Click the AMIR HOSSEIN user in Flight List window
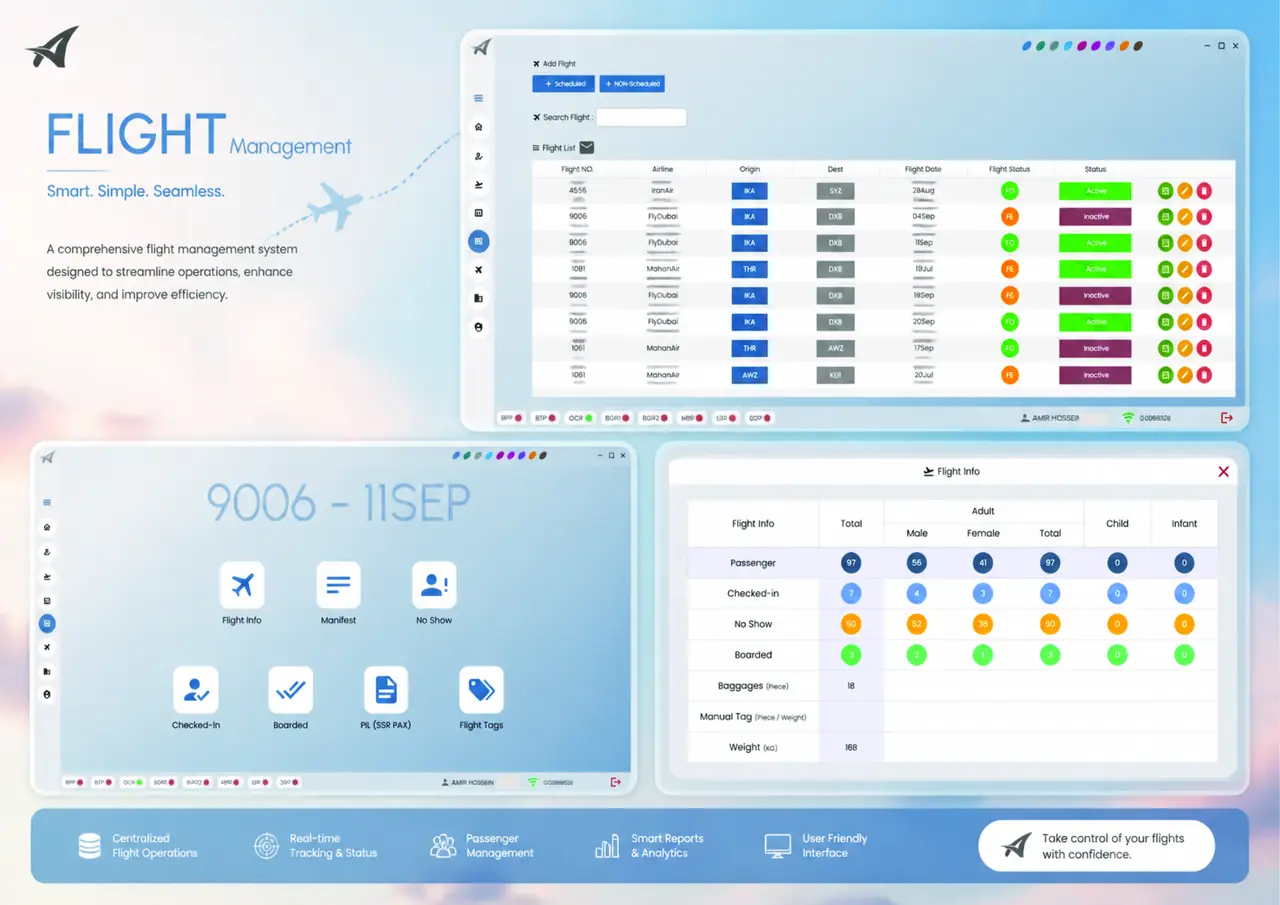 [x=1050, y=418]
